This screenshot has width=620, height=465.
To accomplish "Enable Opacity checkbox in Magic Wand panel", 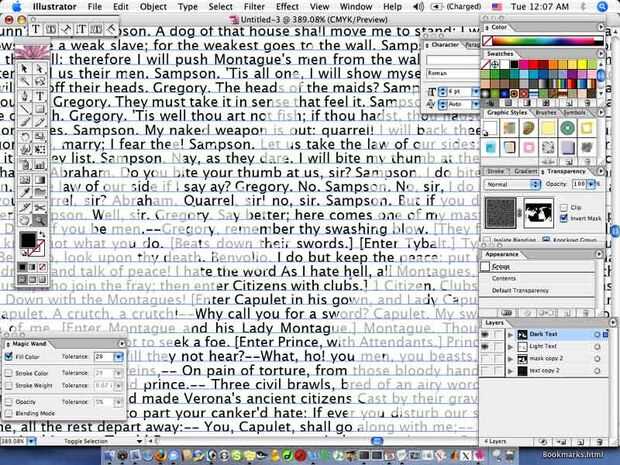I will 9,402.
